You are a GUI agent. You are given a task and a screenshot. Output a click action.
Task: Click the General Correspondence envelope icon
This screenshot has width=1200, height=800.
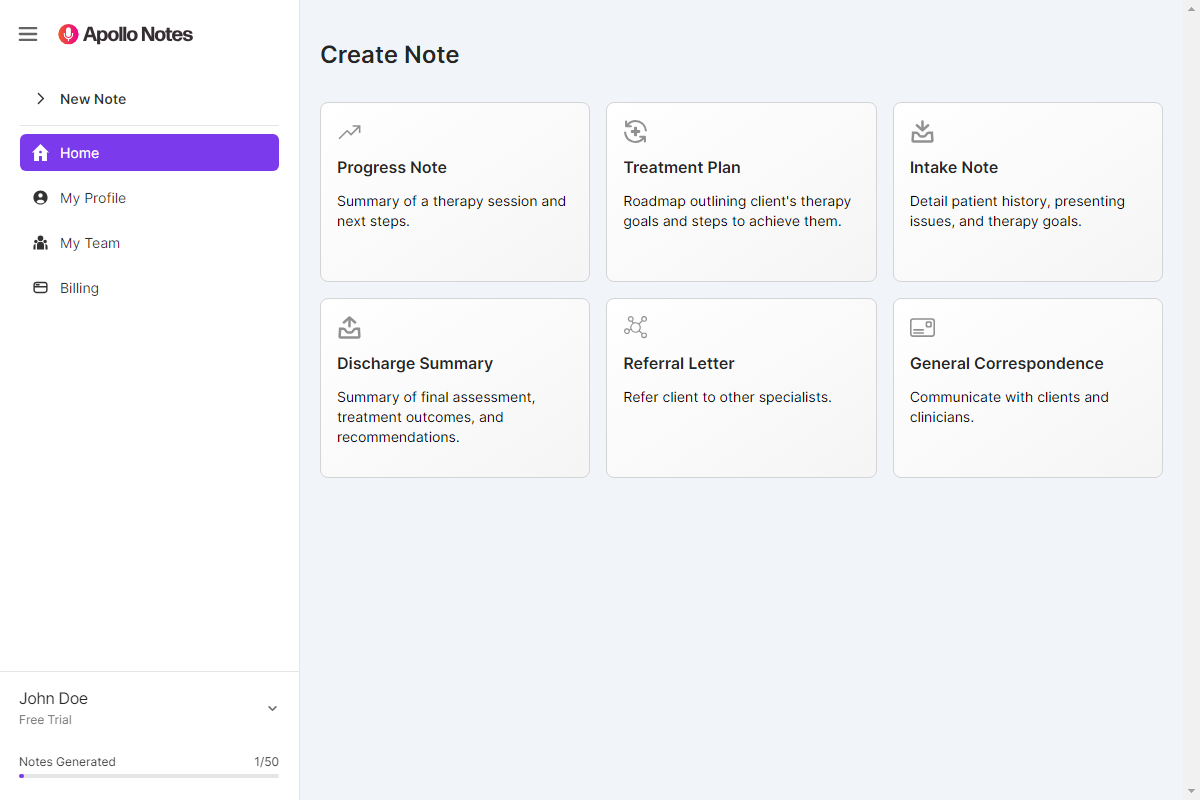(x=921, y=327)
